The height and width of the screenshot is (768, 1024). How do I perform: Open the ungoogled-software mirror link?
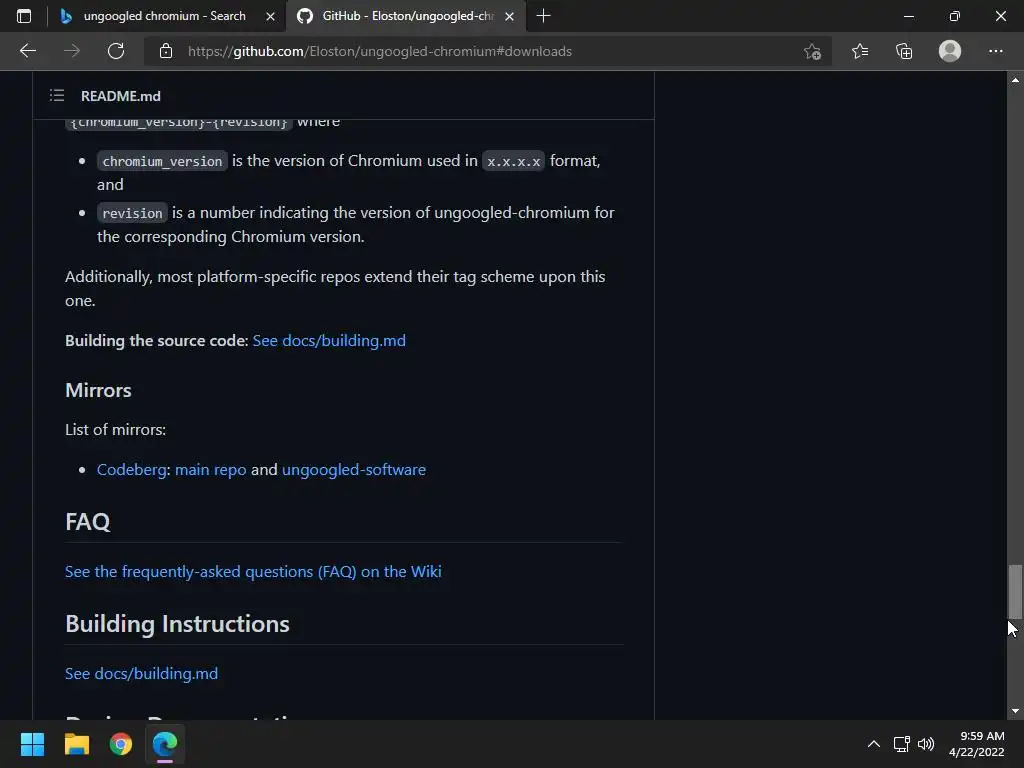click(354, 470)
